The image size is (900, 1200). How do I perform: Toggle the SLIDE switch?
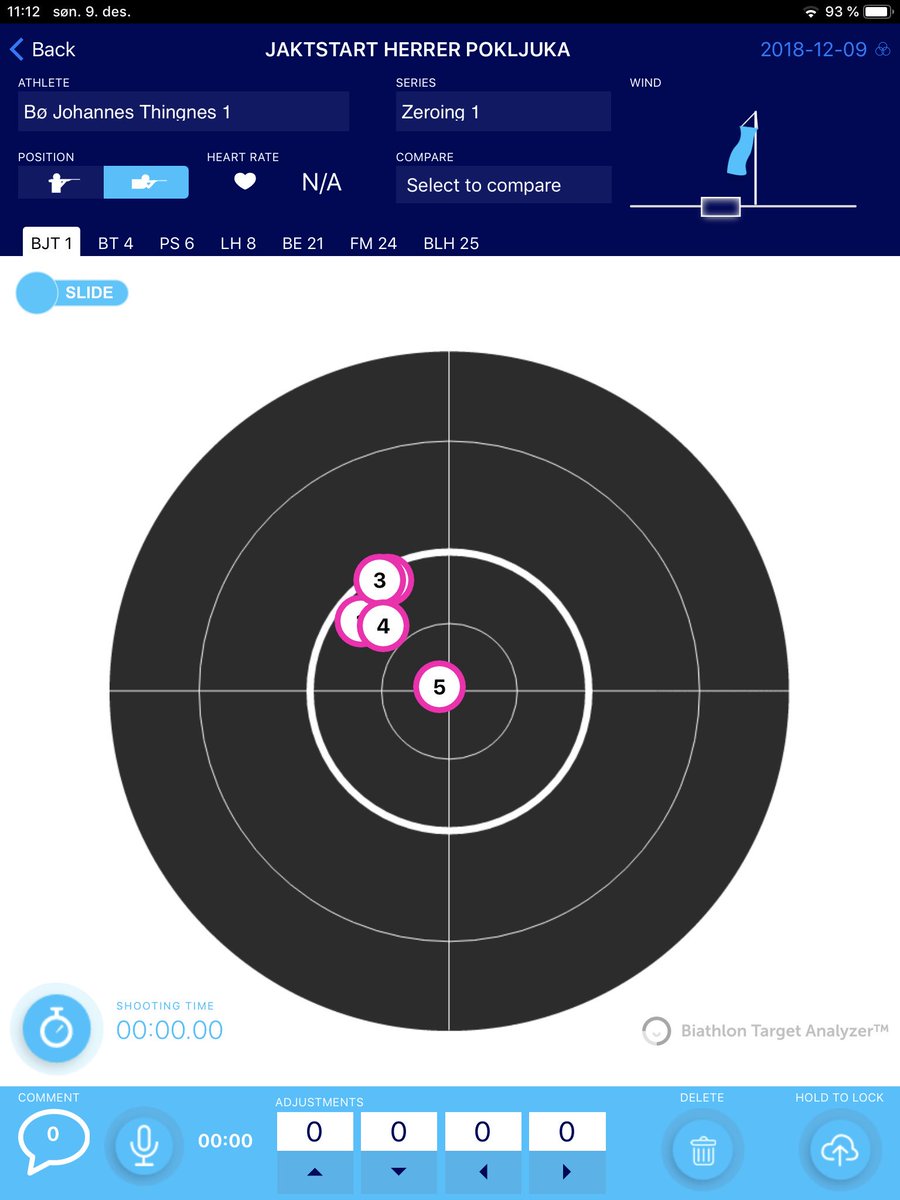72,293
